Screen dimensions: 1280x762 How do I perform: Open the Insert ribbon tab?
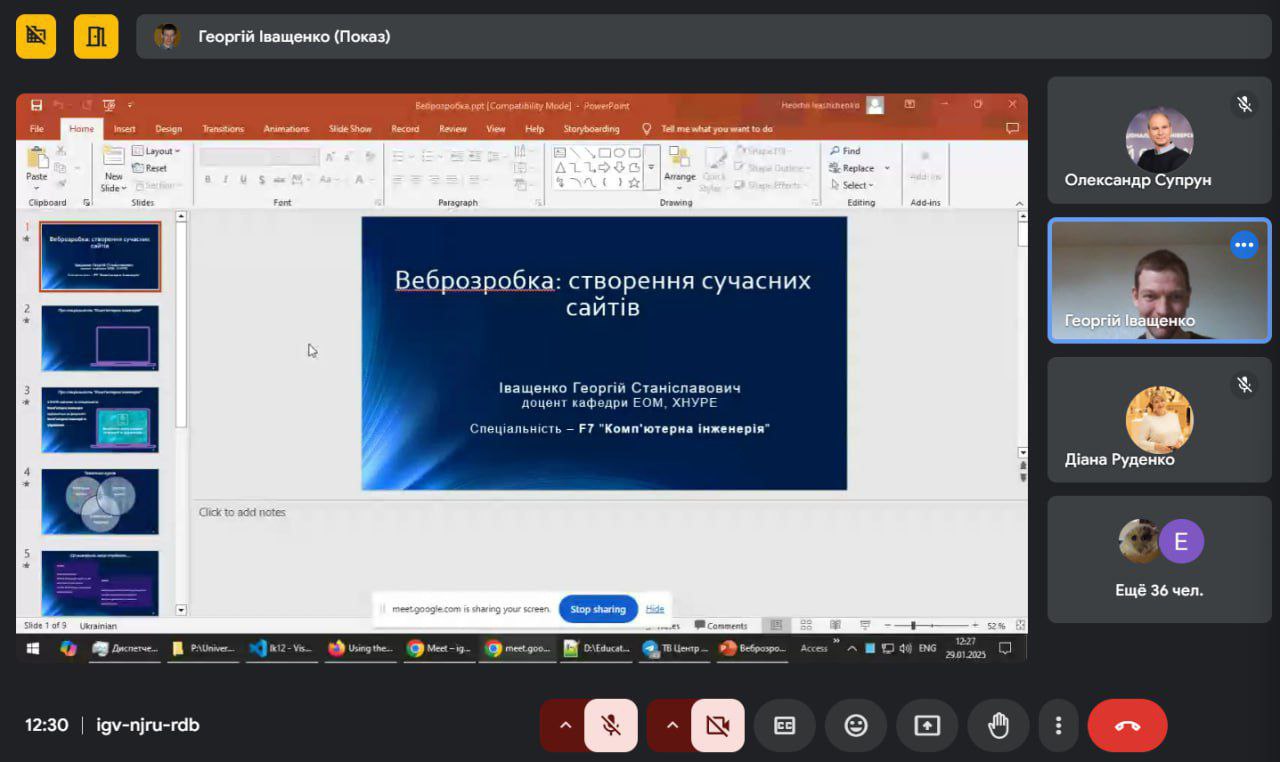[x=124, y=129]
